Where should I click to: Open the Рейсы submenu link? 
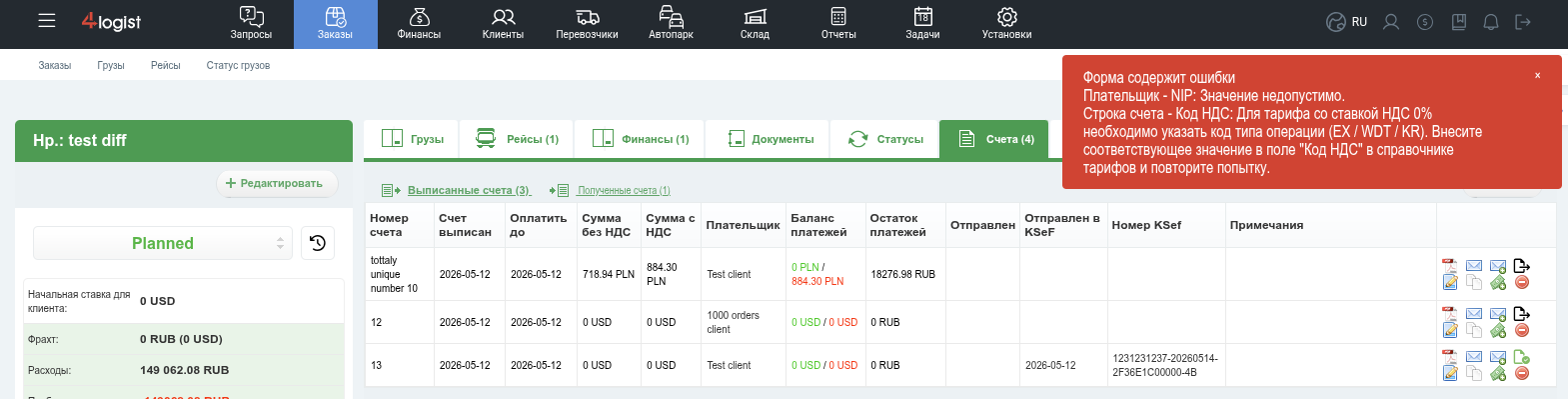[x=166, y=65]
